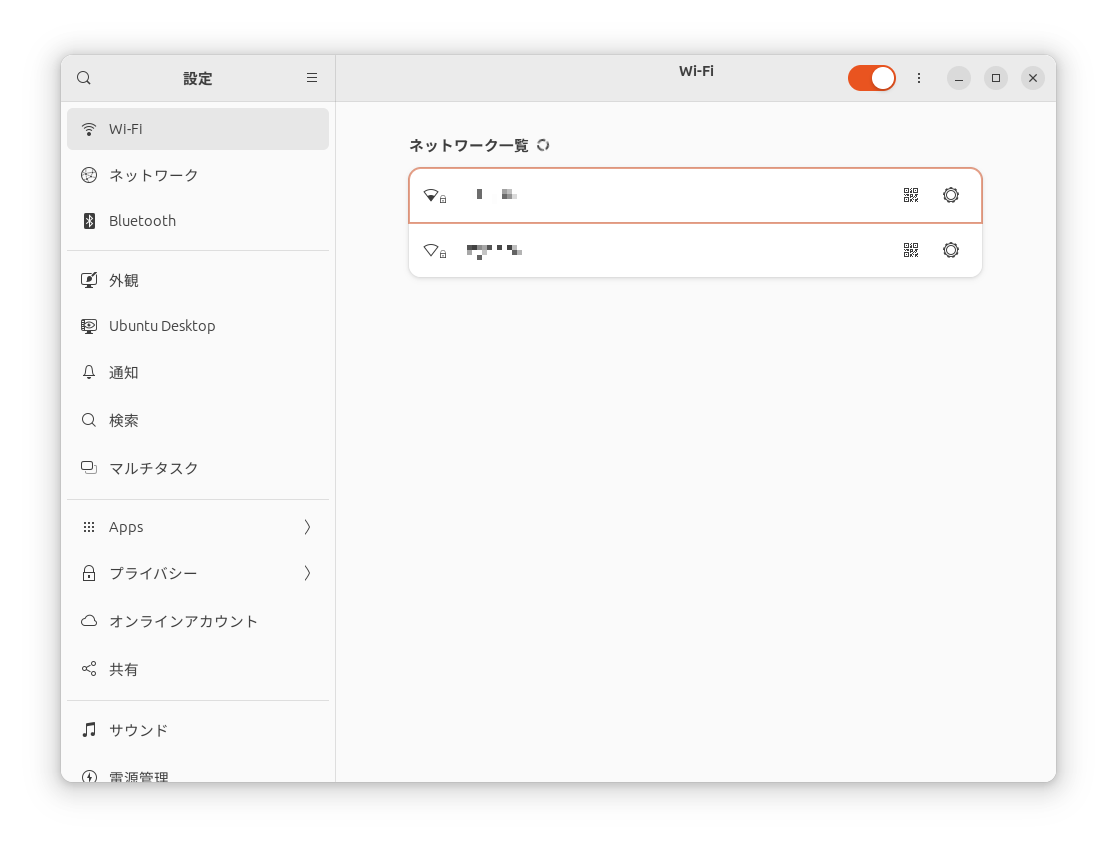The height and width of the screenshot is (849, 1117).
Task: Click the 検索 magnifier icon in list
Action: [x=89, y=420]
